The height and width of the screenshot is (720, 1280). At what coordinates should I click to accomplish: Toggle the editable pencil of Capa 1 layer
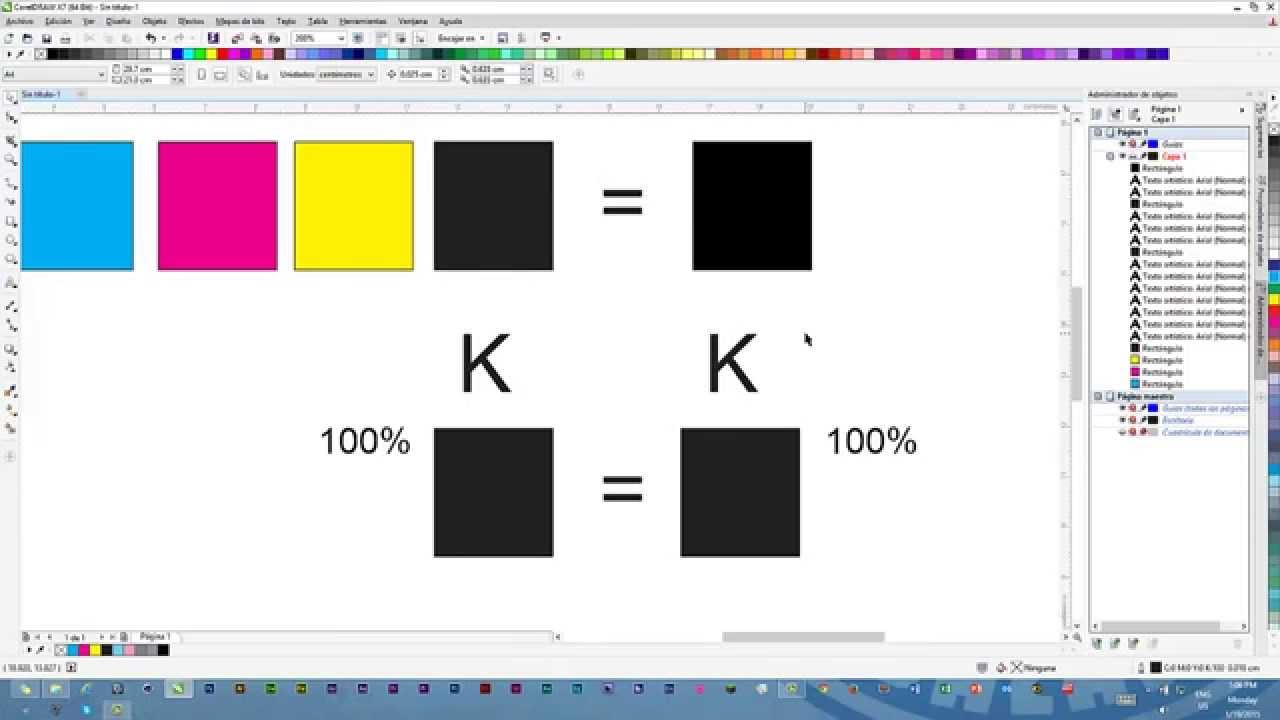(x=1143, y=156)
